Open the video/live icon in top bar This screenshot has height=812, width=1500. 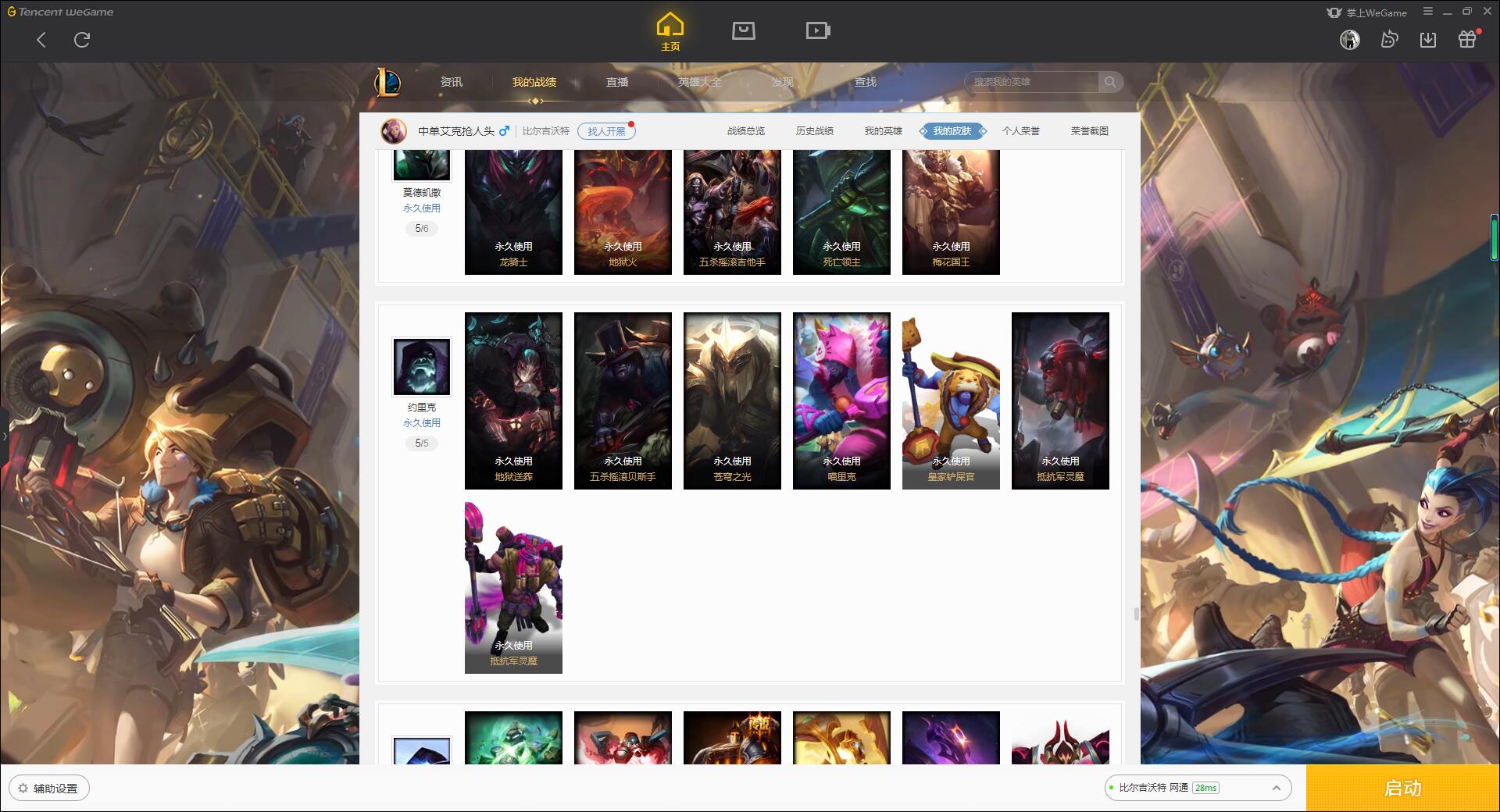(x=818, y=30)
